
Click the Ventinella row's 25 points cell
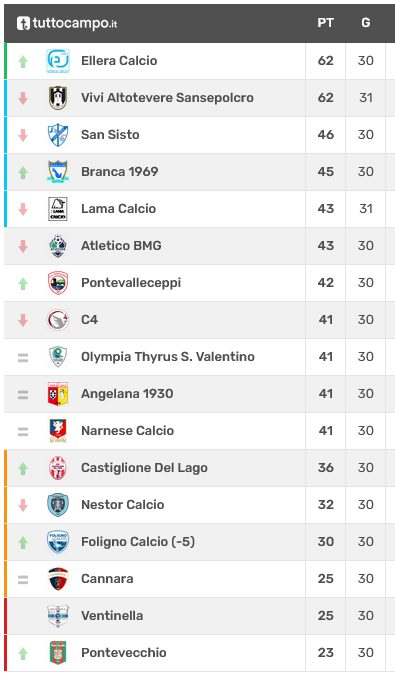point(325,615)
